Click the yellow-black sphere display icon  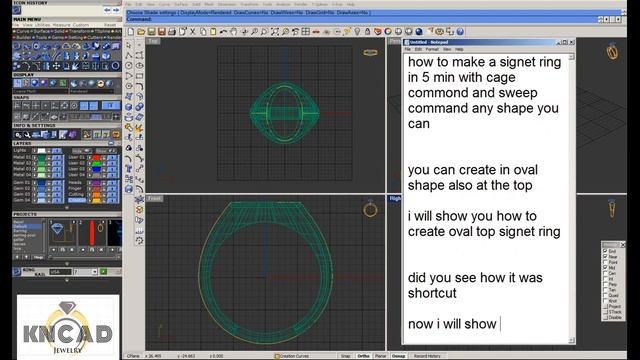pos(101,83)
